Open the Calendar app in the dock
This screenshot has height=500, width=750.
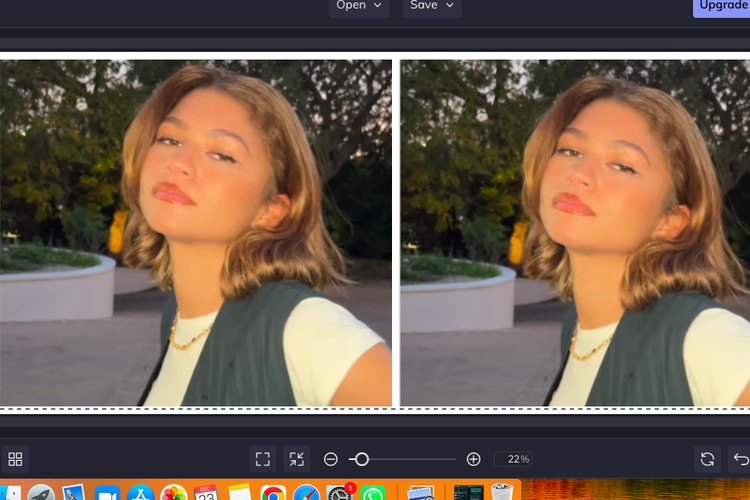[x=206, y=492]
